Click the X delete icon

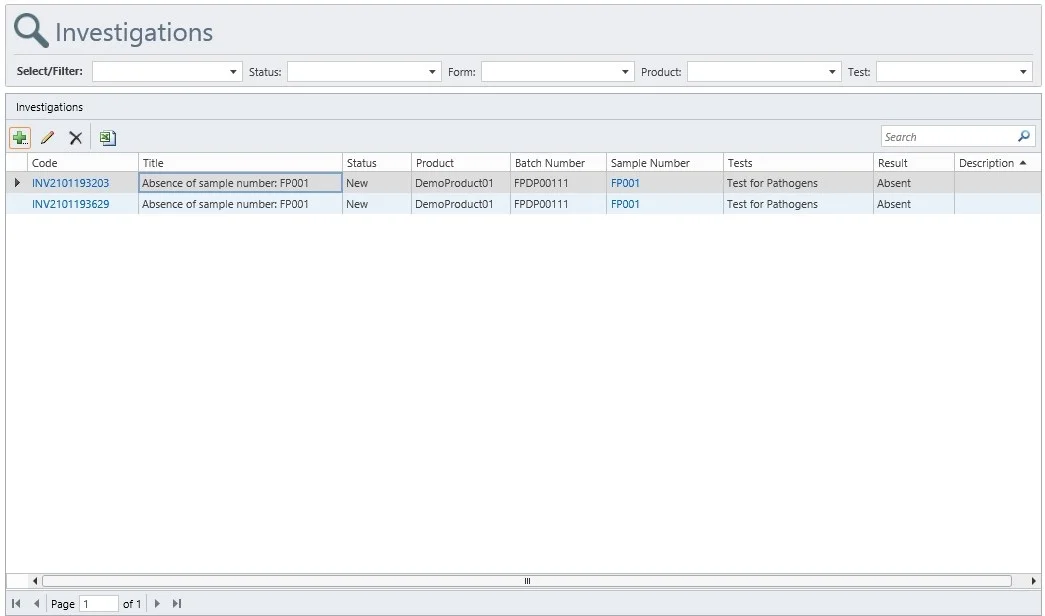[75, 138]
